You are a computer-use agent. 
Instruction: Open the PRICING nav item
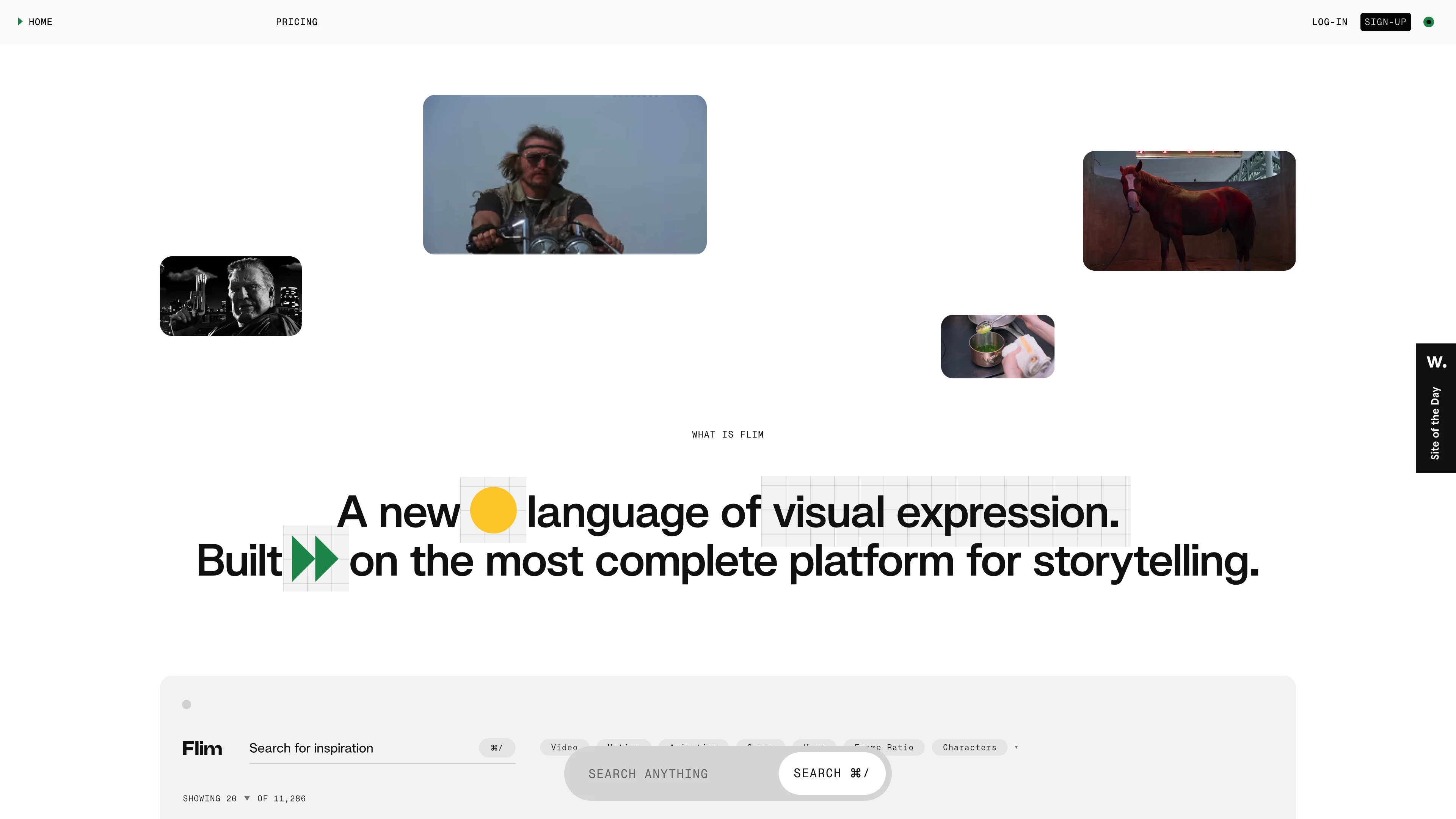point(297,22)
